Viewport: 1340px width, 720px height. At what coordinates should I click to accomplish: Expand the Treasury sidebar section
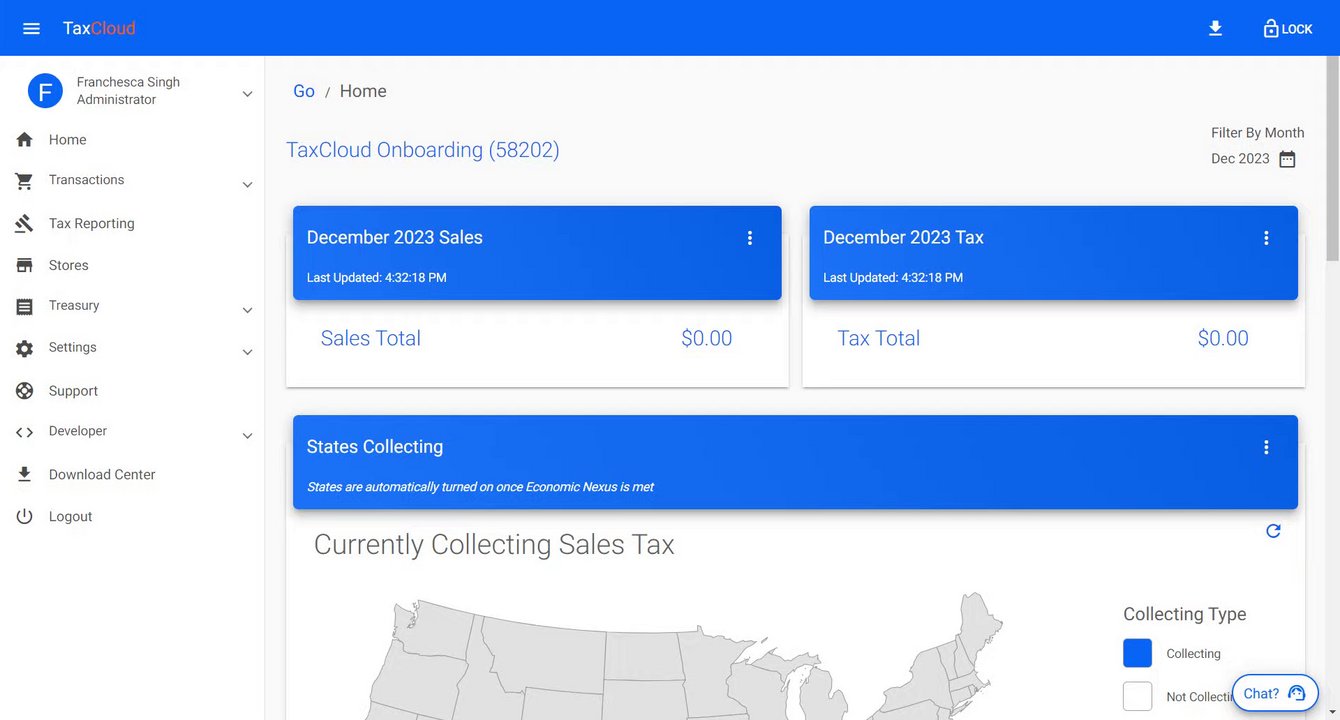point(247,310)
